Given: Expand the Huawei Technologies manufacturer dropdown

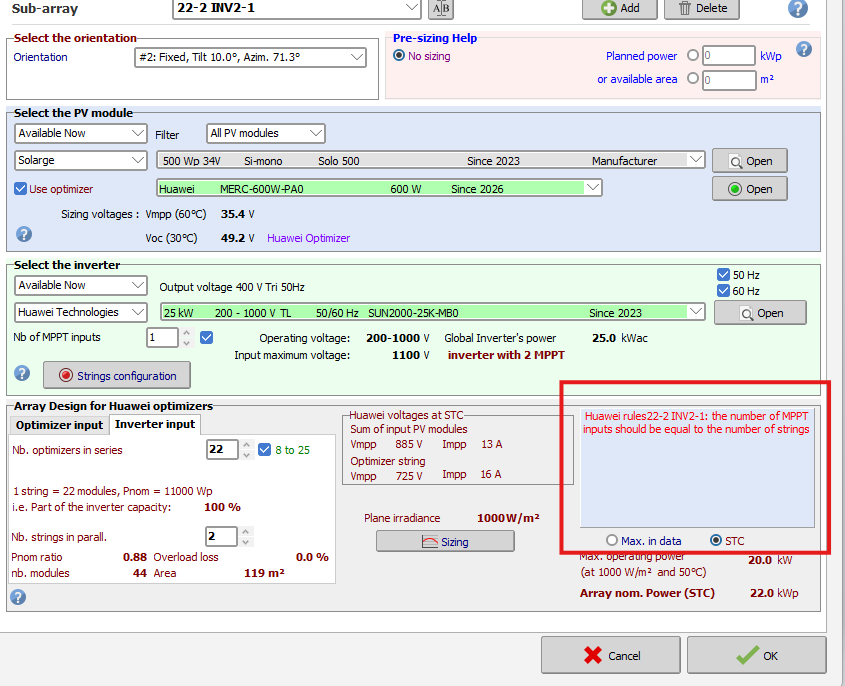Looking at the screenshot, I should (137, 312).
